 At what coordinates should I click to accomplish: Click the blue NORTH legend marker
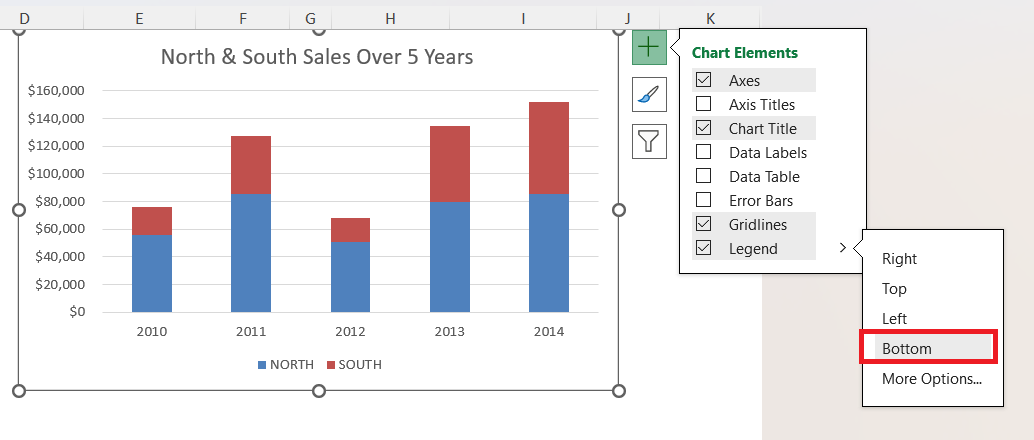[x=262, y=365]
